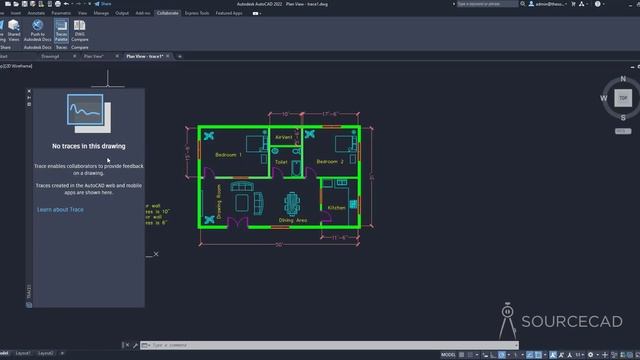Viewport: 640px width, 360px height.
Task: Click the N compass direction on ViewCube
Action: (x=623, y=78)
